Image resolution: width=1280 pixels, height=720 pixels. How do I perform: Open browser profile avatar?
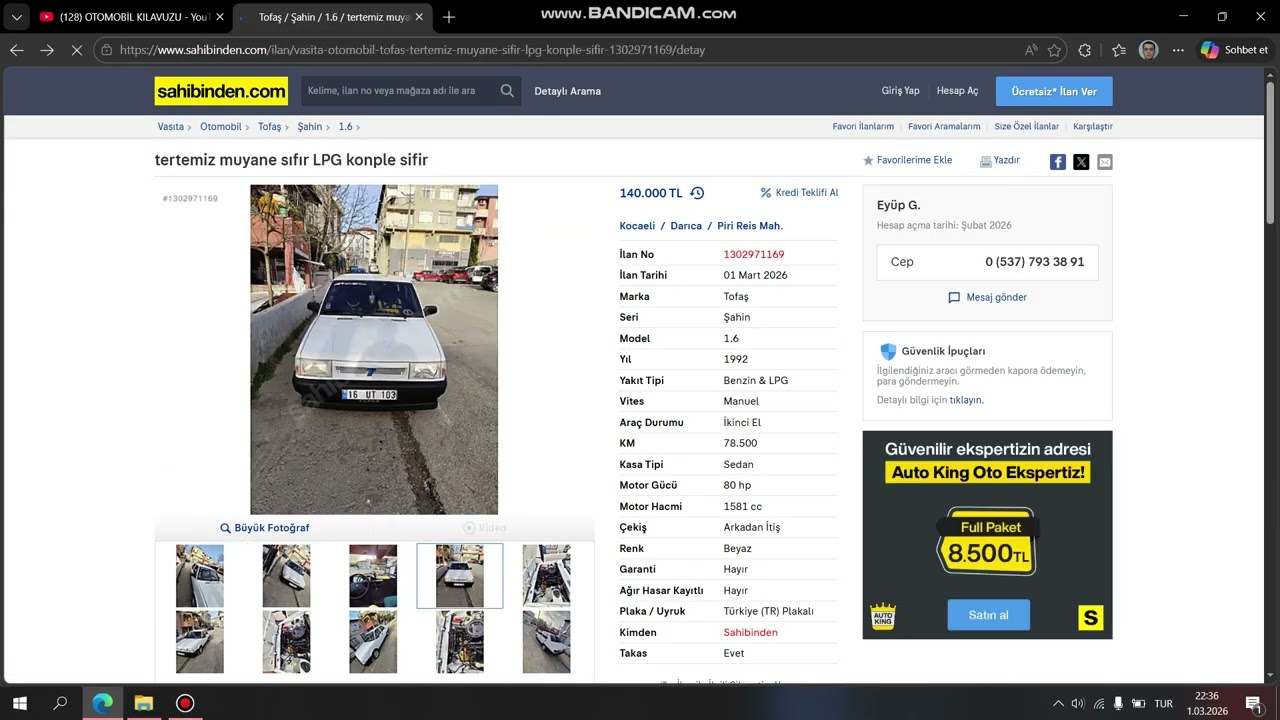click(1149, 50)
